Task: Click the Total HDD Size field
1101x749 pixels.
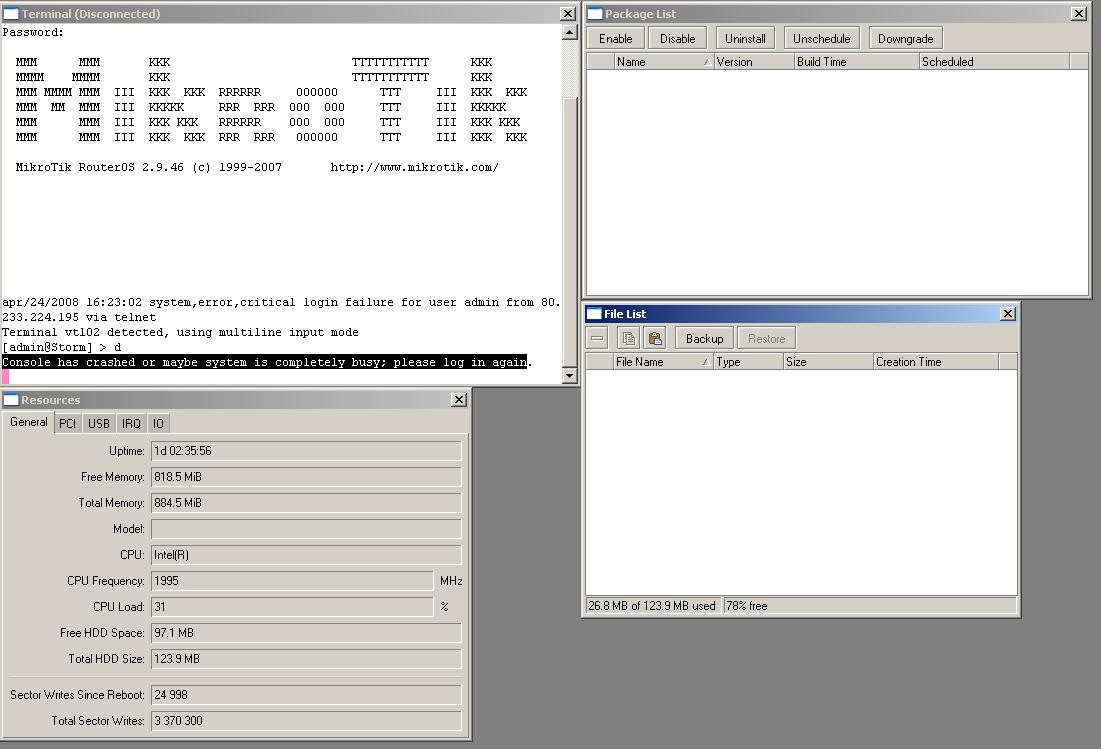Action: (306, 658)
